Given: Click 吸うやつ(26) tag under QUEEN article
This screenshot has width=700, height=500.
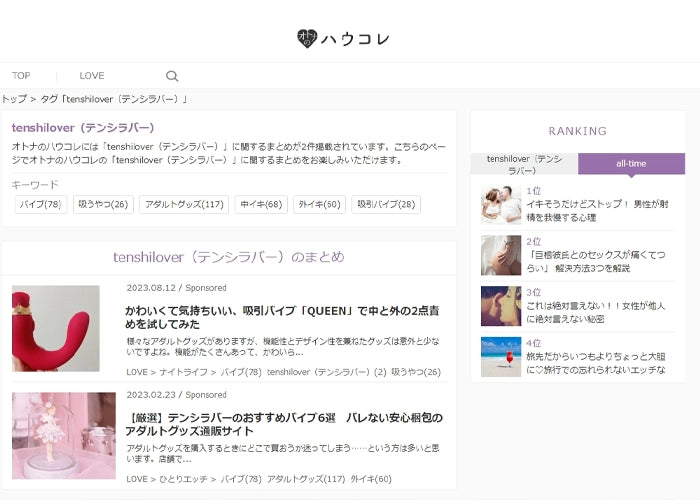Looking at the screenshot, I should [416, 372].
